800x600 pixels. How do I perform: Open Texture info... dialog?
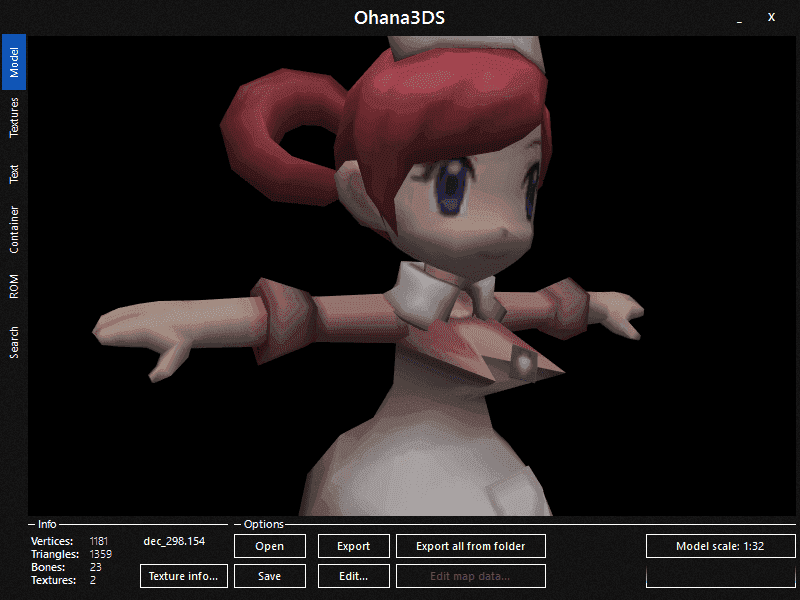[184, 576]
